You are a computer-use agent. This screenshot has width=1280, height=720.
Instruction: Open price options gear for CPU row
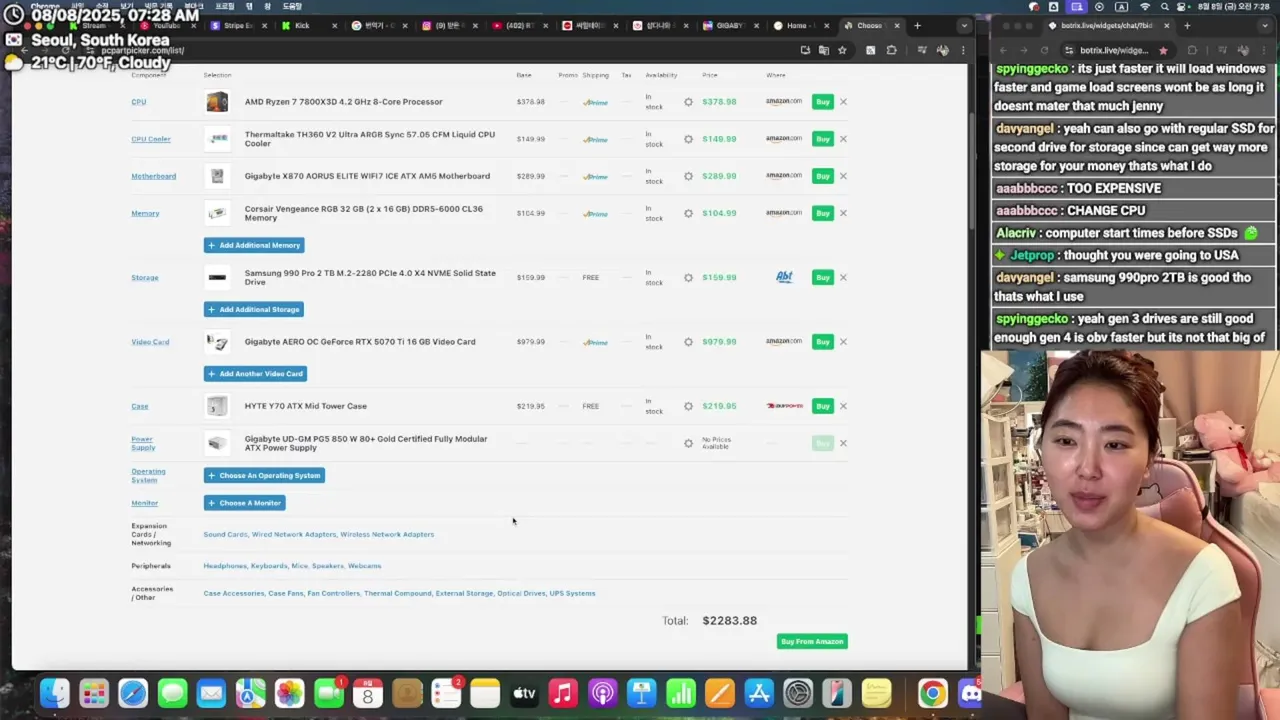(688, 102)
